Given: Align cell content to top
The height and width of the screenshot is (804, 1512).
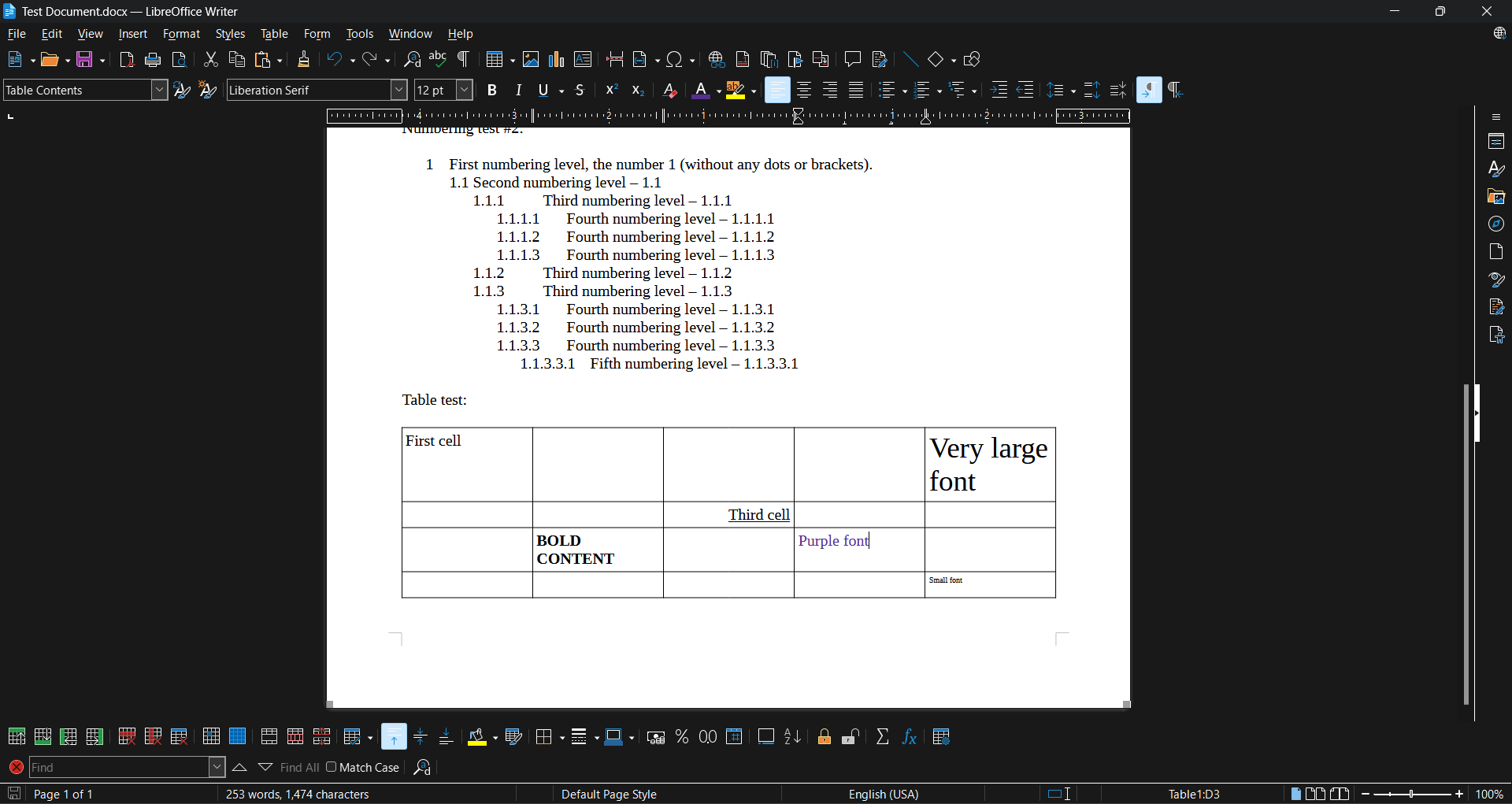Looking at the screenshot, I should [x=394, y=737].
